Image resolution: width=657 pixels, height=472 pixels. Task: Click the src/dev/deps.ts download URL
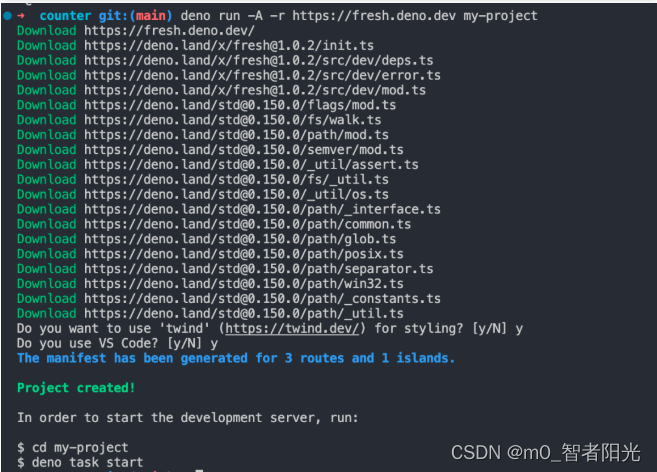pyautogui.click(x=259, y=60)
